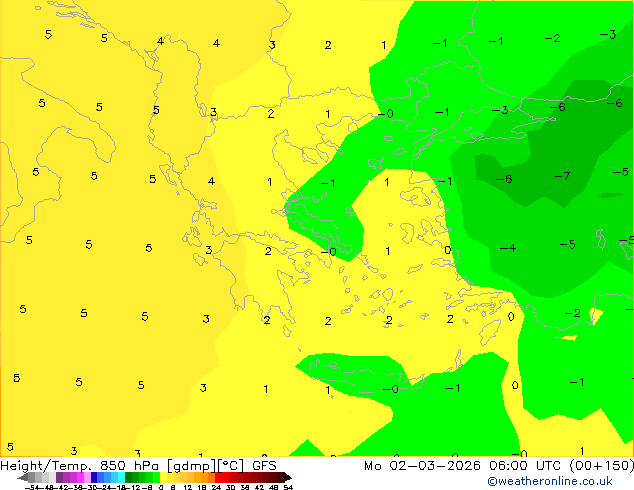
Task: Click the '54' label on the color scale
Action: 288,487
